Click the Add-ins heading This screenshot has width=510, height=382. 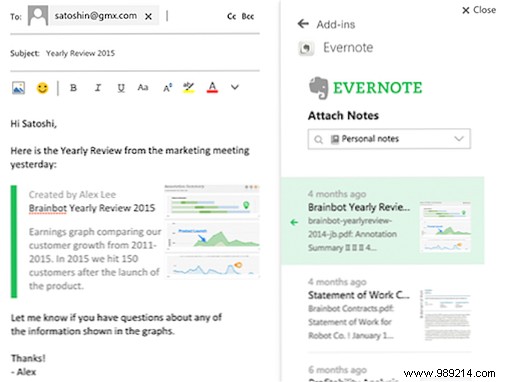336,24
